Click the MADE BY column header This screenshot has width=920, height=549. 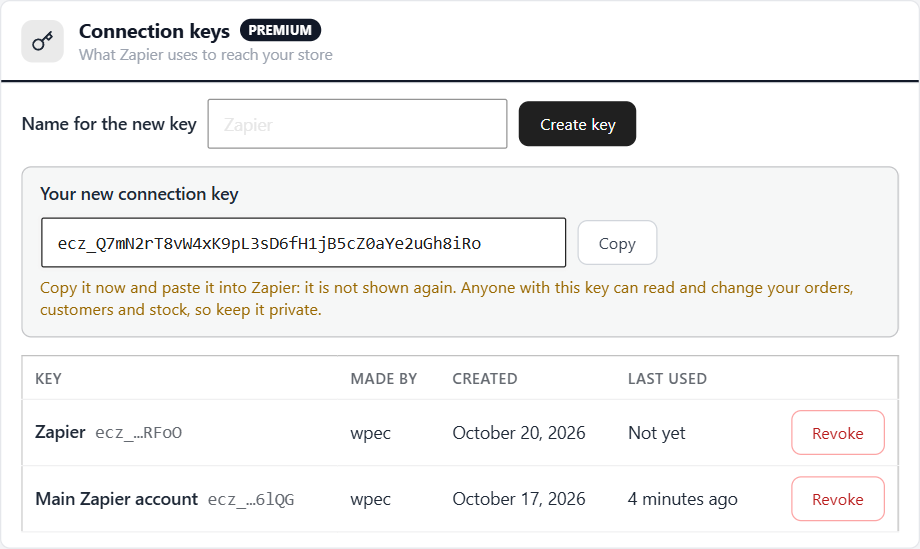[384, 379]
